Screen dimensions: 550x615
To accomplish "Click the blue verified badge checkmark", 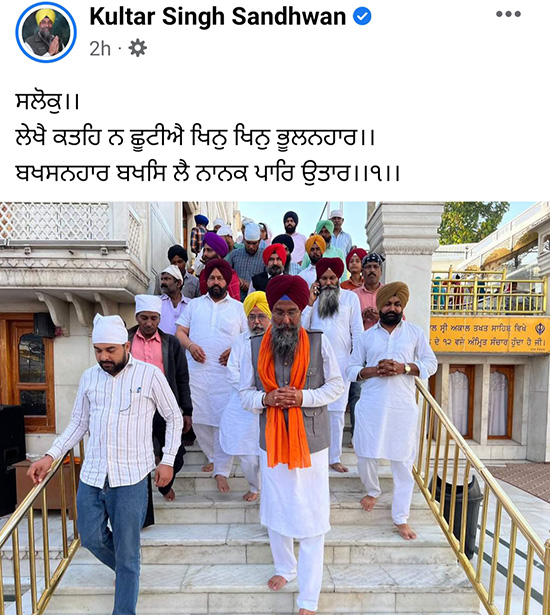I will tap(362, 16).
